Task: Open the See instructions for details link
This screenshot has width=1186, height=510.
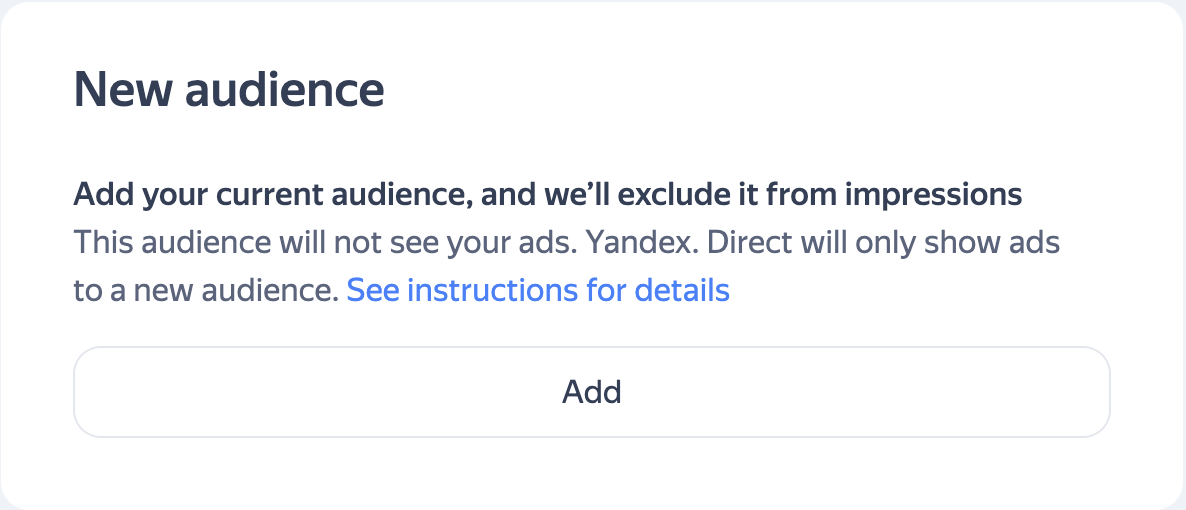Action: click(x=537, y=290)
